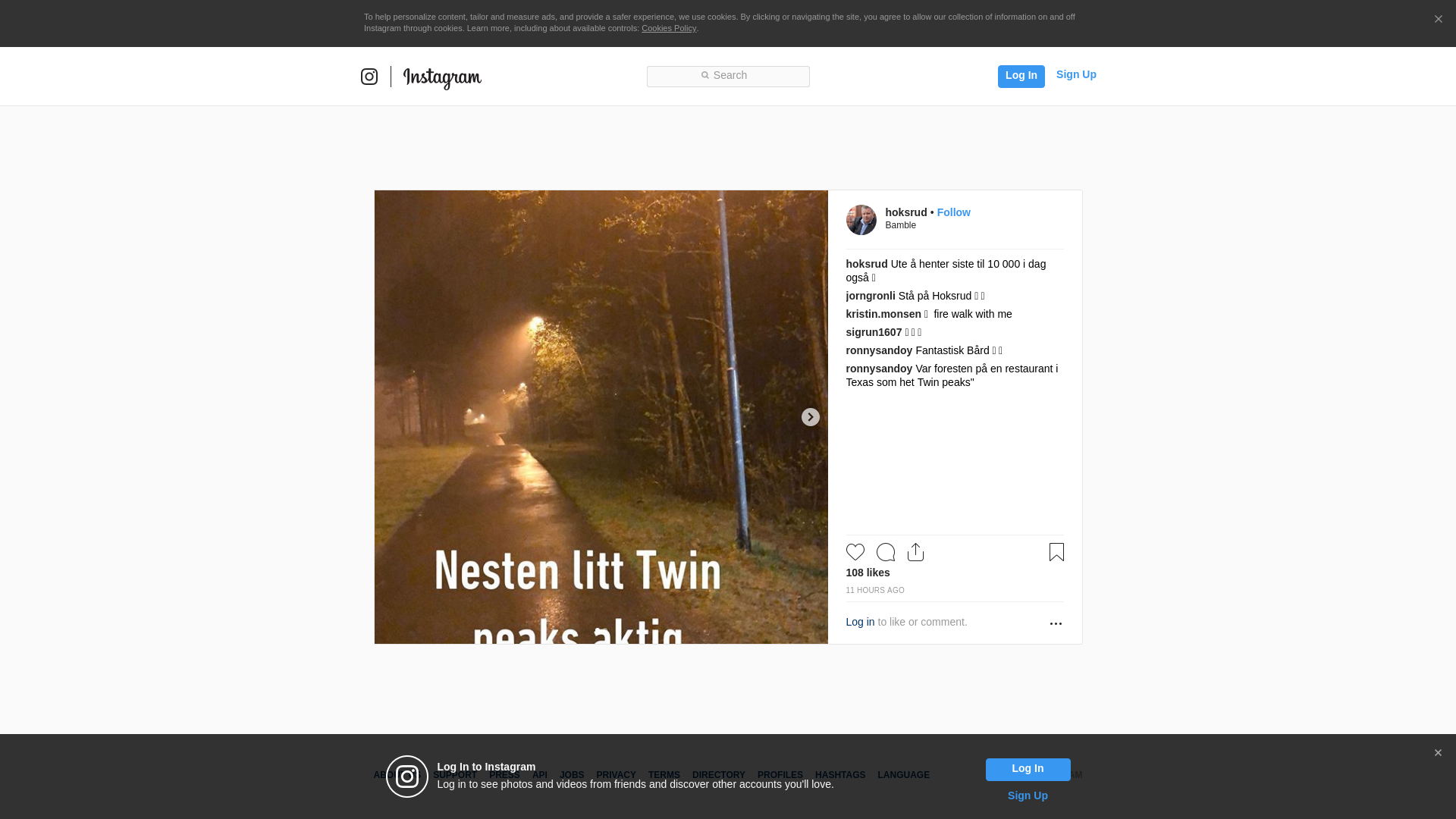Click Log in to like or comment
Image resolution: width=1456 pixels, height=819 pixels.
pyautogui.click(x=860, y=622)
